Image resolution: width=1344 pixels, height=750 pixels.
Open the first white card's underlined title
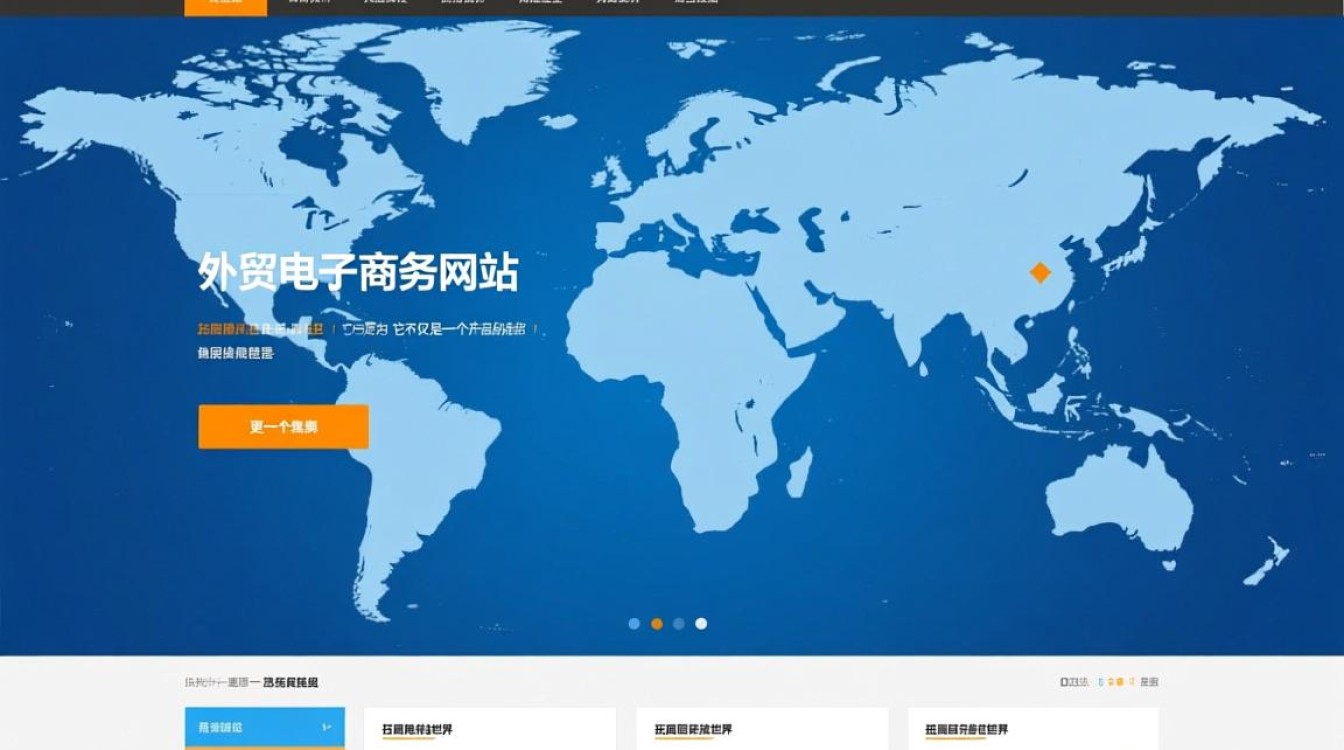pos(424,730)
